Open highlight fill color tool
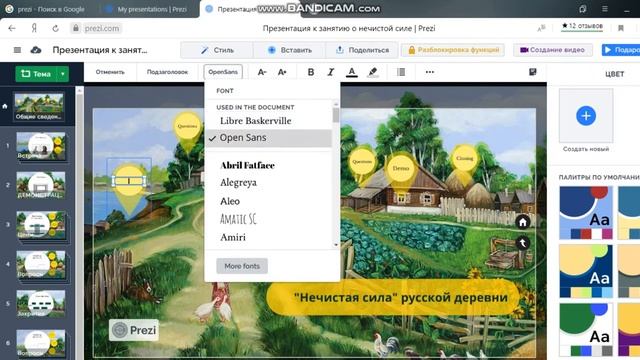 click(x=372, y=72)
